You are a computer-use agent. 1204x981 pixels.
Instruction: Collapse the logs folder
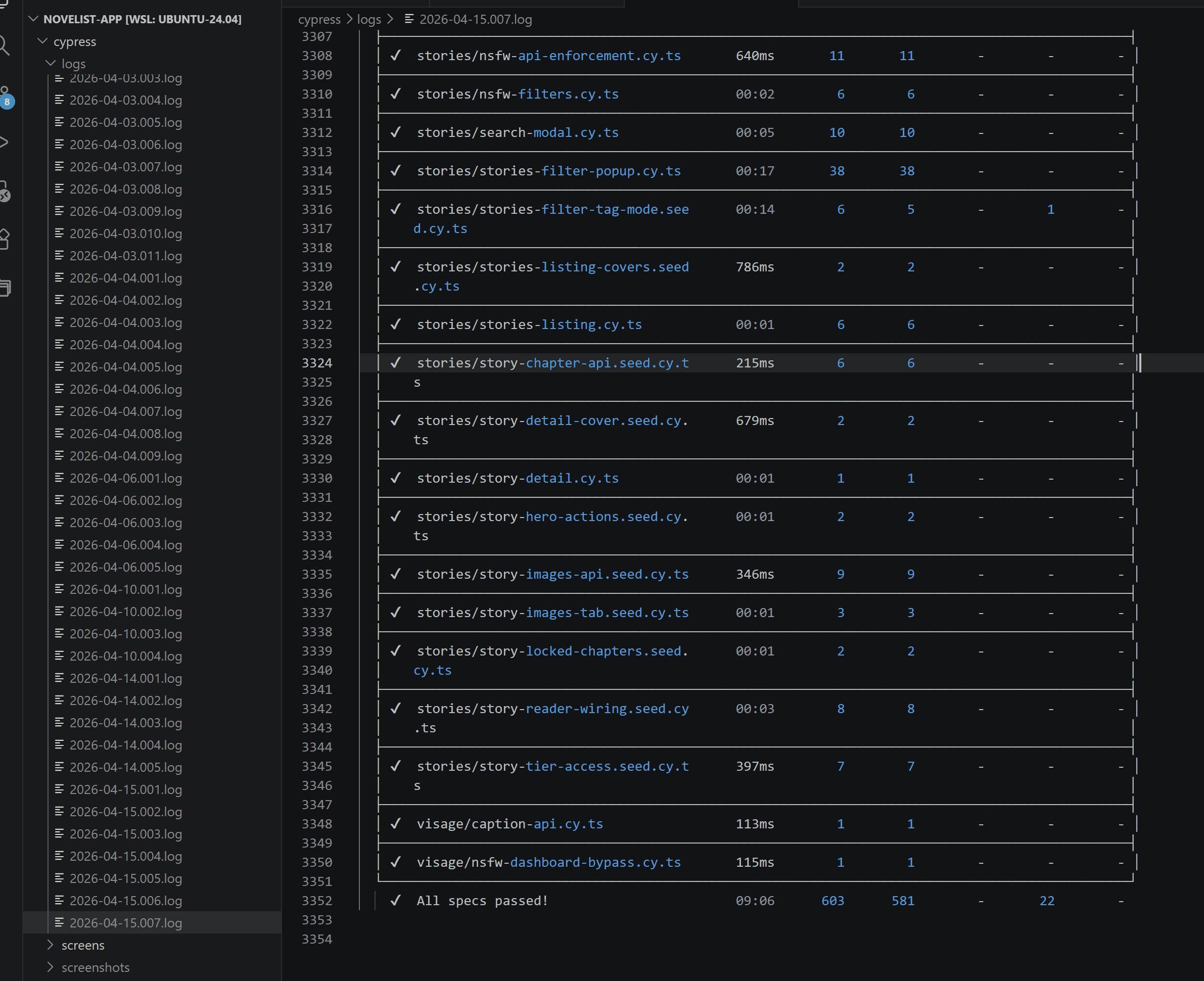click(x=52, y=63)
